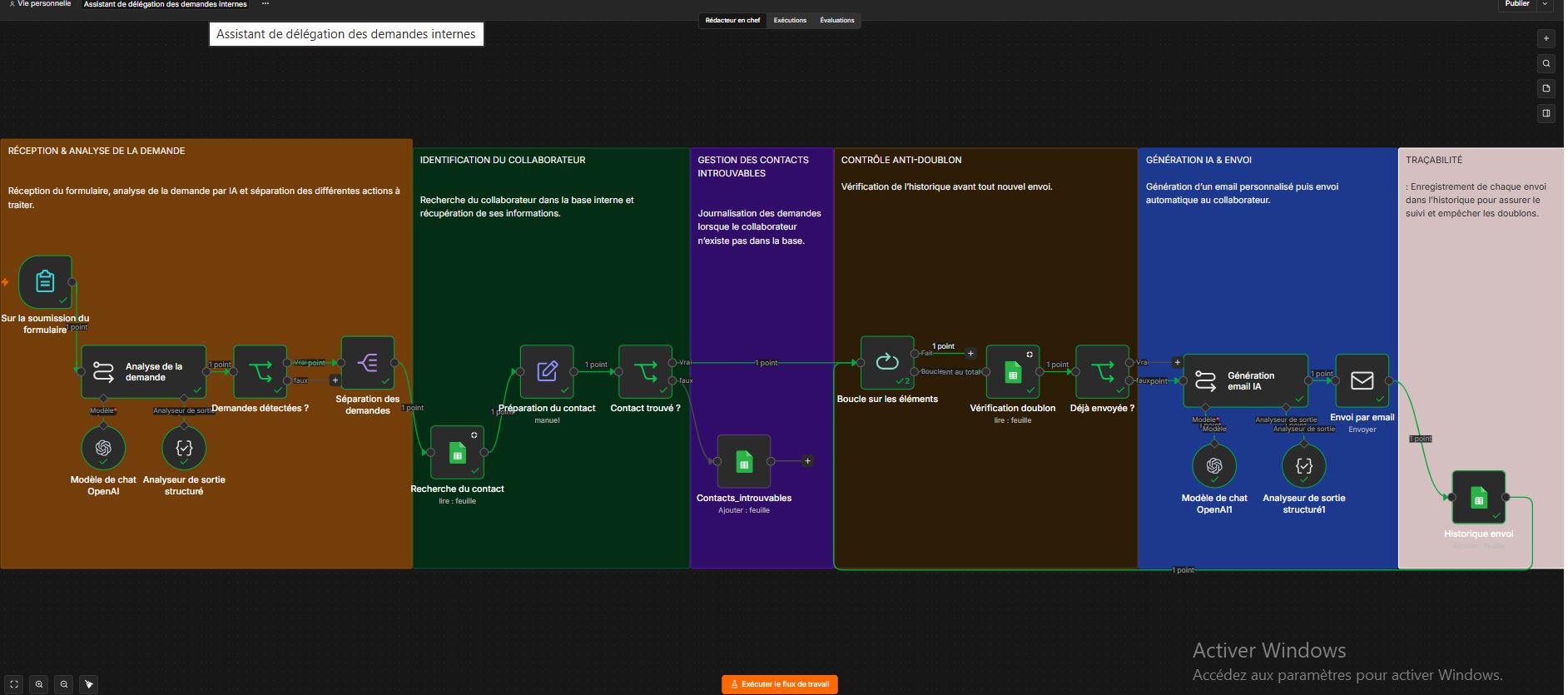Switch to the Exécutions tab
This screenshot has height=695, width=1568.
coord(790,20)
